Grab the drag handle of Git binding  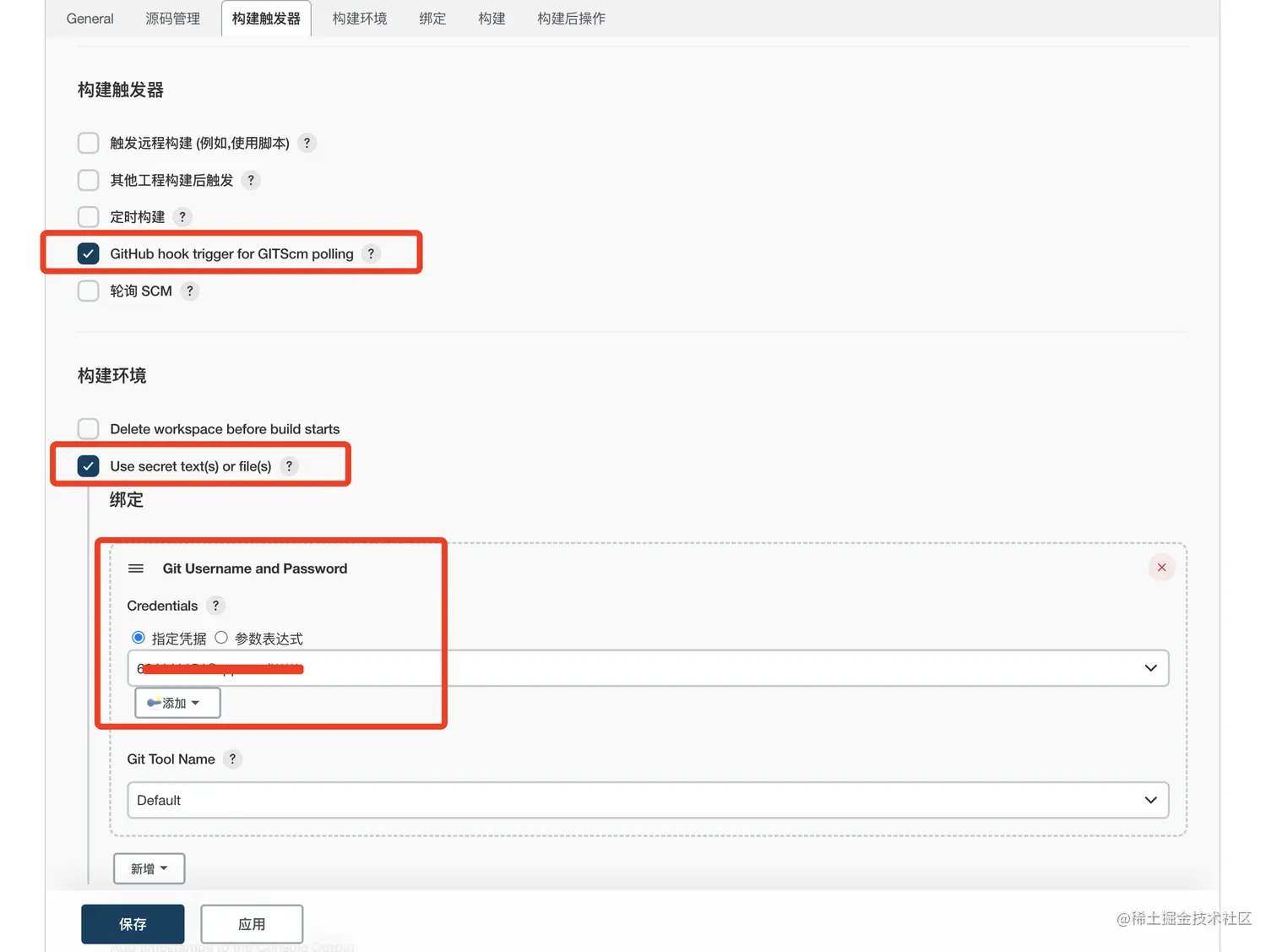pyautogui.click(x=136, y=568)
